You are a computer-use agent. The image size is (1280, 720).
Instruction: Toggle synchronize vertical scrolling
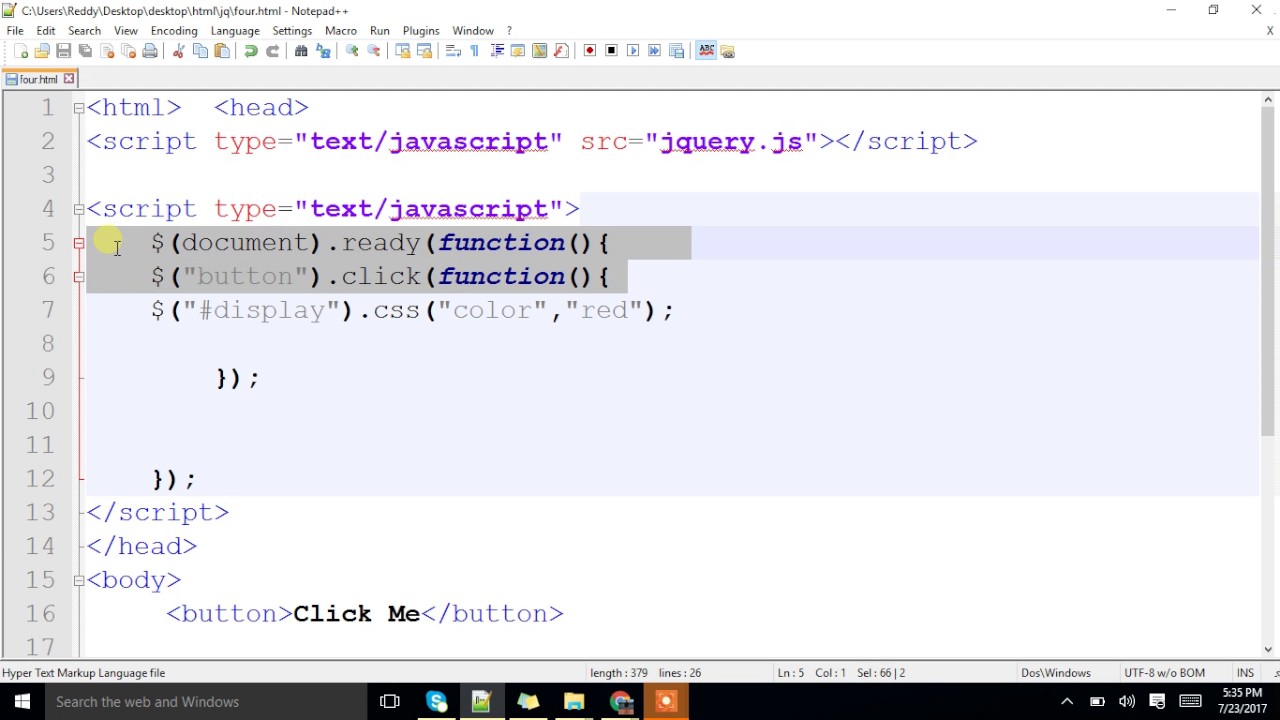[x=403, y=51]
